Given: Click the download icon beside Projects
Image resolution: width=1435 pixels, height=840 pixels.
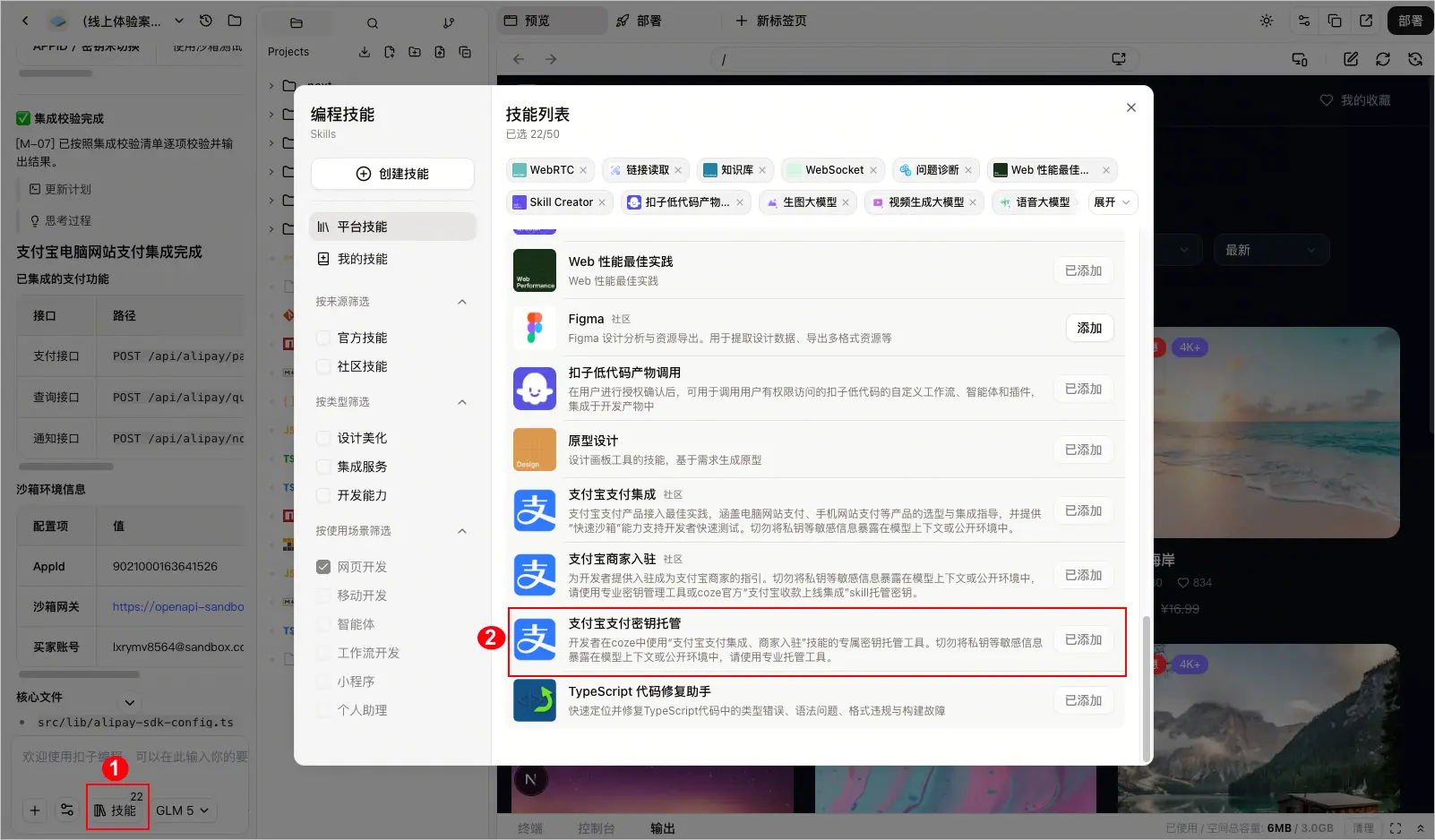Looking at the screenshot, I should 365,52.
